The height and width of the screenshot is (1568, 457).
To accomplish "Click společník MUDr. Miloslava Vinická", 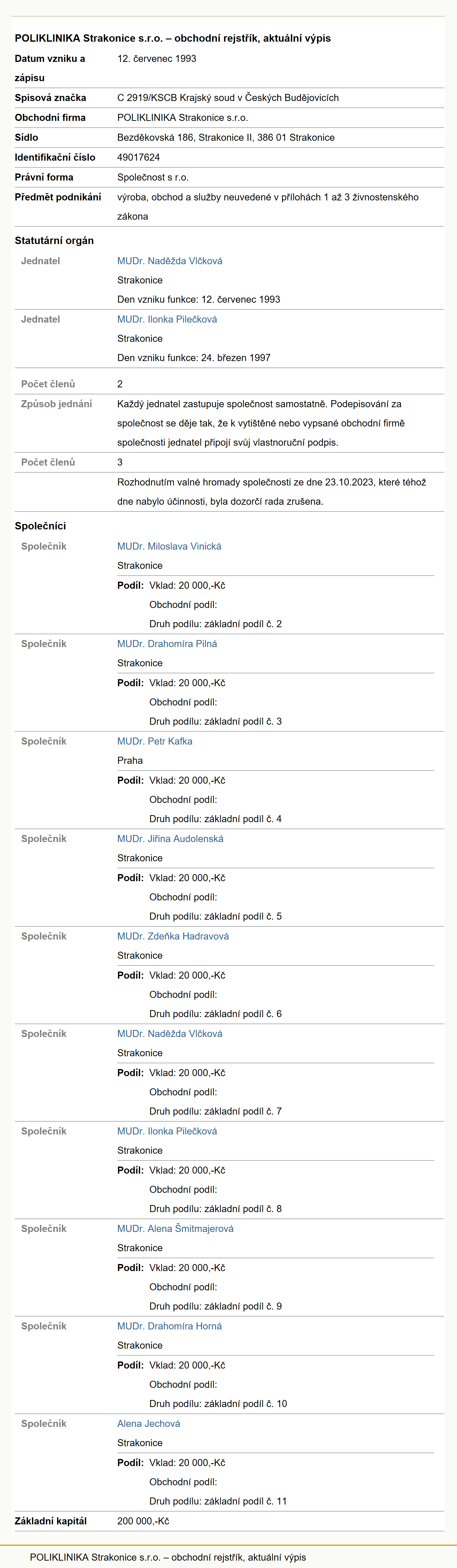I will click(169, 546).
